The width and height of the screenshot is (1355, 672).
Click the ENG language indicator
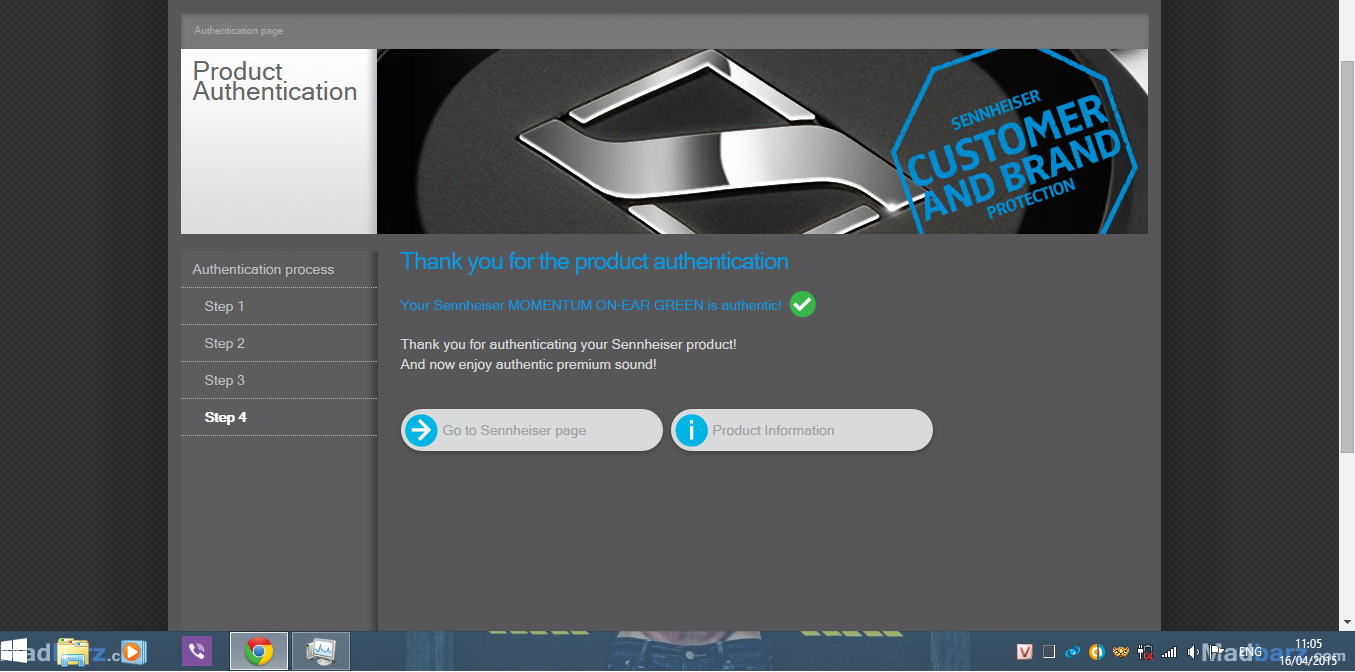(x=1249, y=652)
